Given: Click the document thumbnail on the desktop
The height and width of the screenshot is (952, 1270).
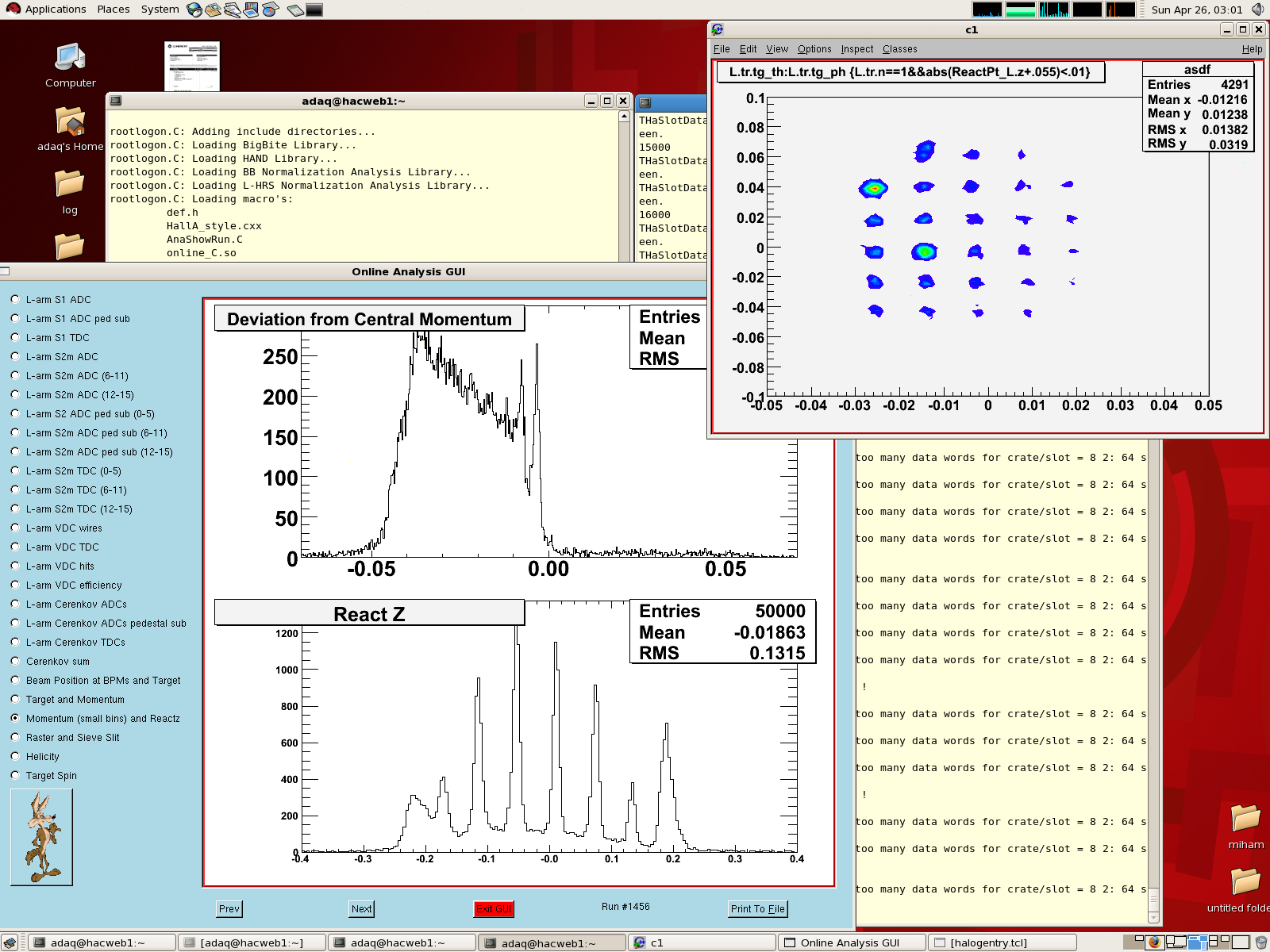Looking at the screenshot, I should (192, 66).
